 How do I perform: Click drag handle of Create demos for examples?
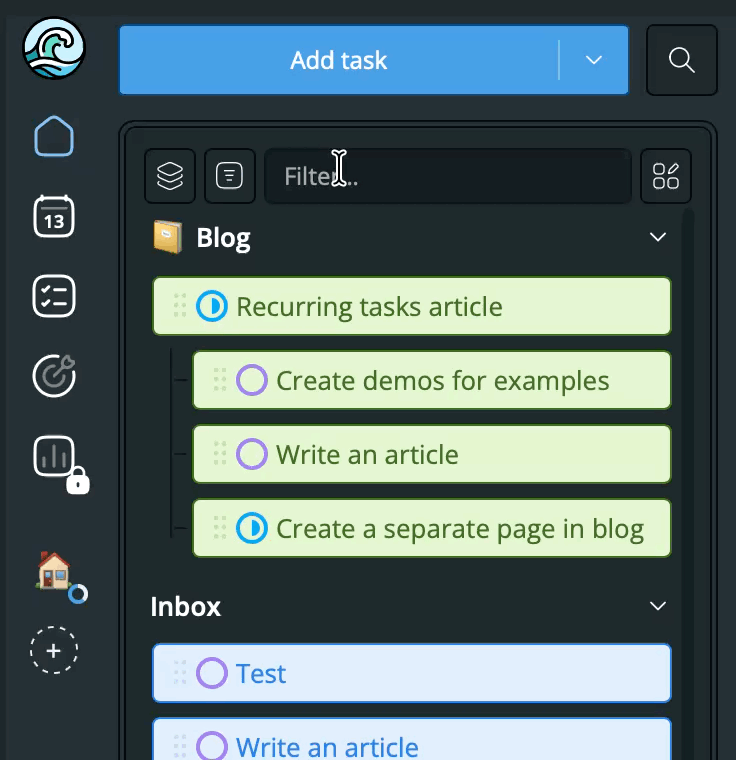(220, 380)
